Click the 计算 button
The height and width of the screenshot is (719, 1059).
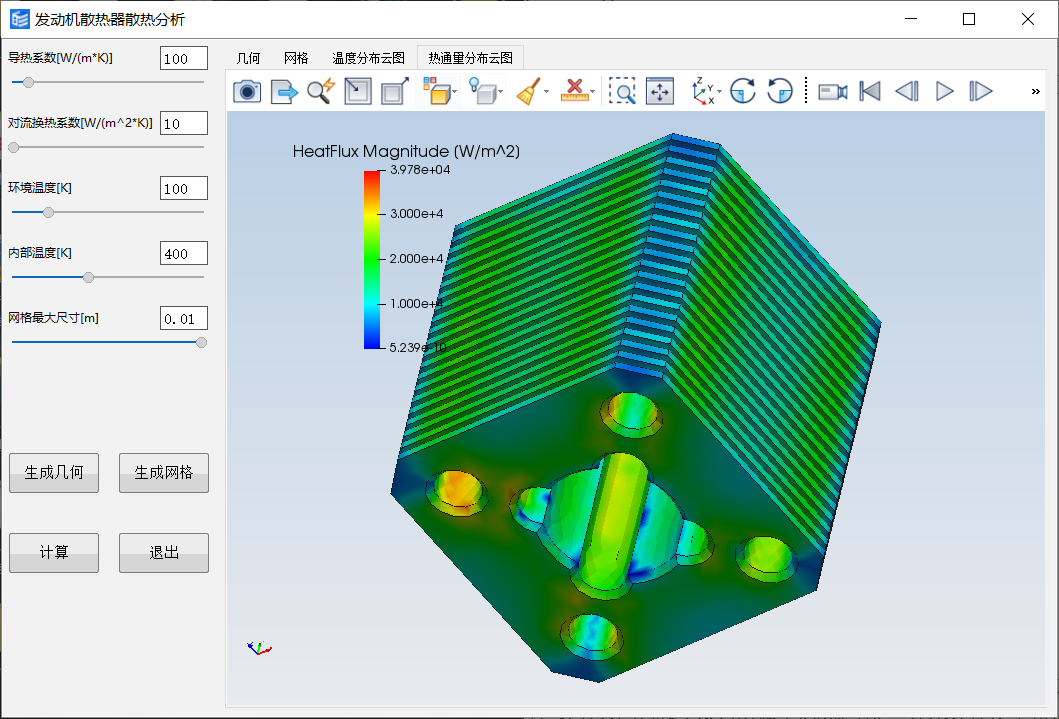click(54, 553)
